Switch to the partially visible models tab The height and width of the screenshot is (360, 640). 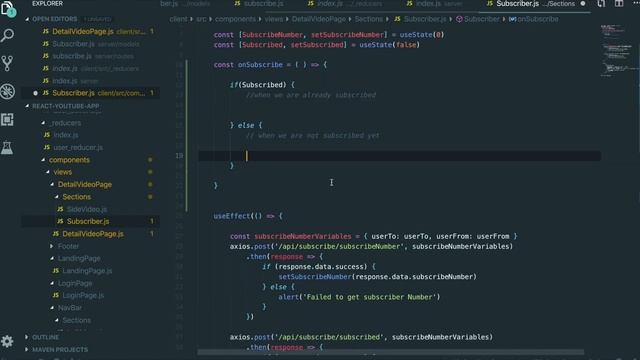(x=185, y=4)
